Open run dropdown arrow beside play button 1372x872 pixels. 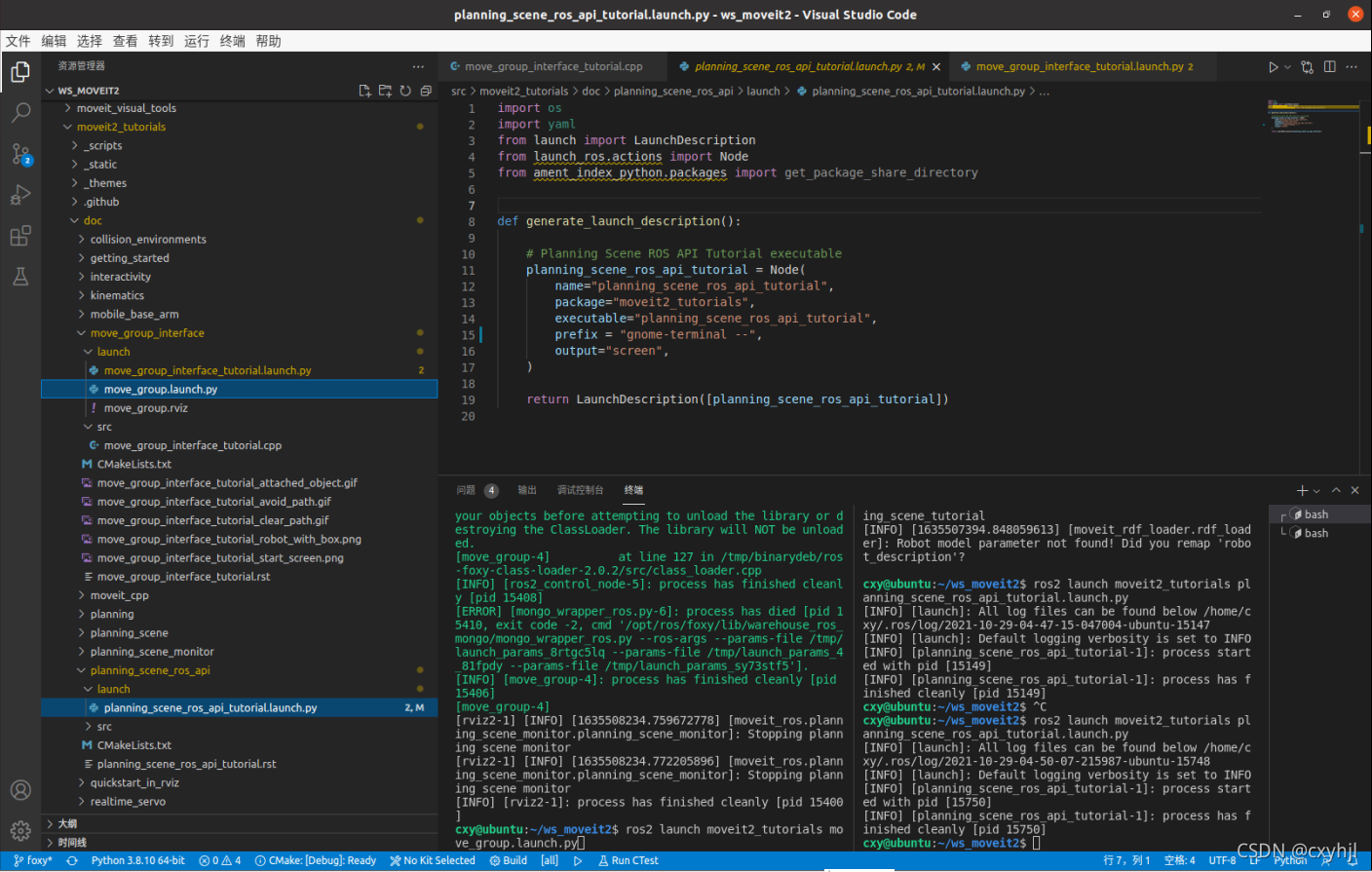(1287, 67)
